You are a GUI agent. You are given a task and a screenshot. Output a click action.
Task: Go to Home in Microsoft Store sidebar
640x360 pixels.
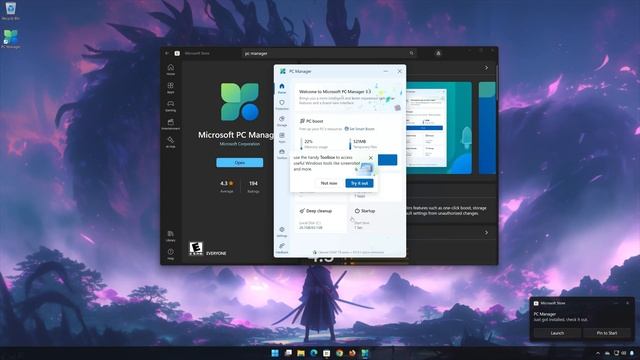(x=171, y=69)
